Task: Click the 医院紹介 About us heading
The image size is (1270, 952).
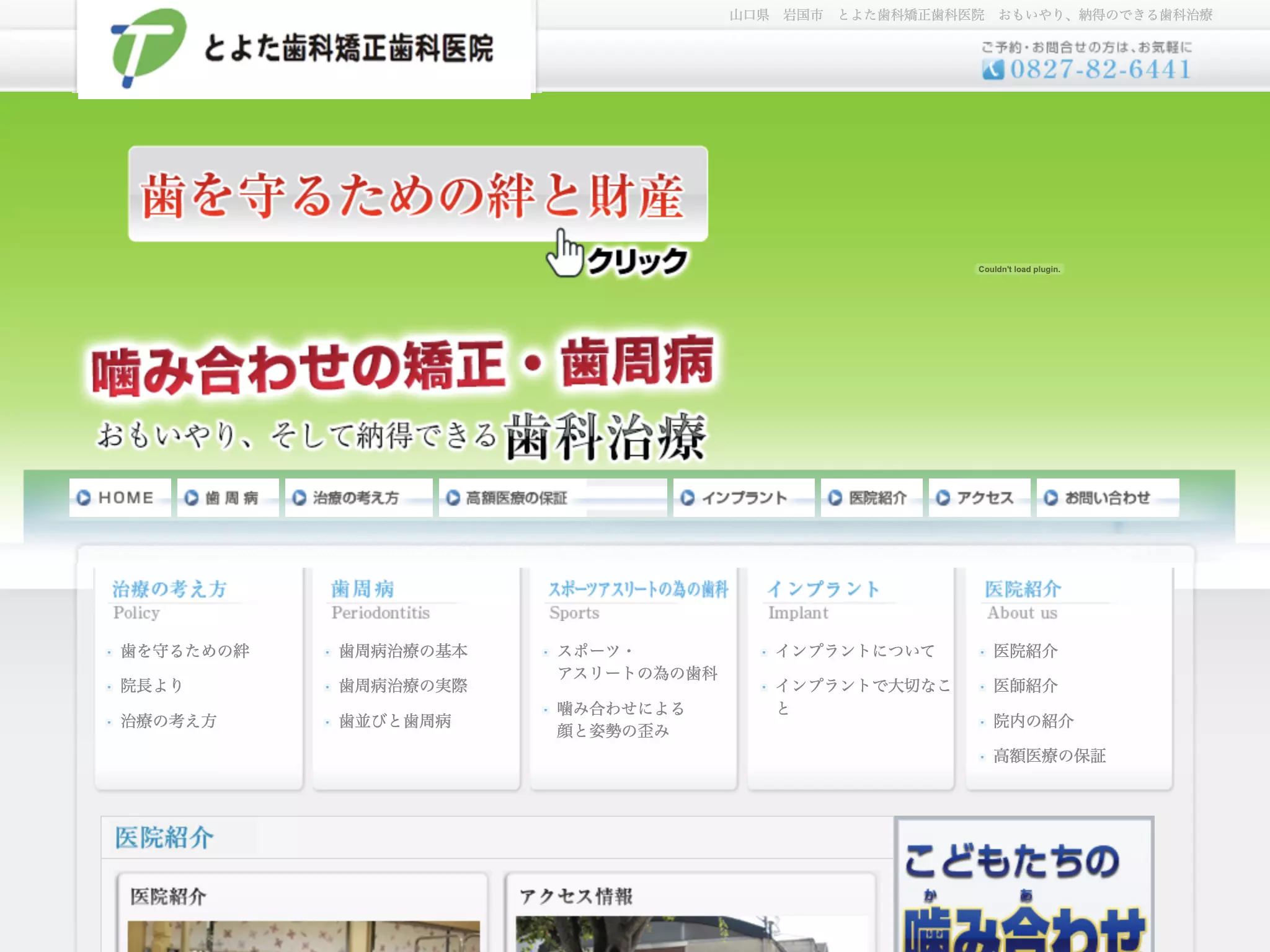Action: 1023,599
